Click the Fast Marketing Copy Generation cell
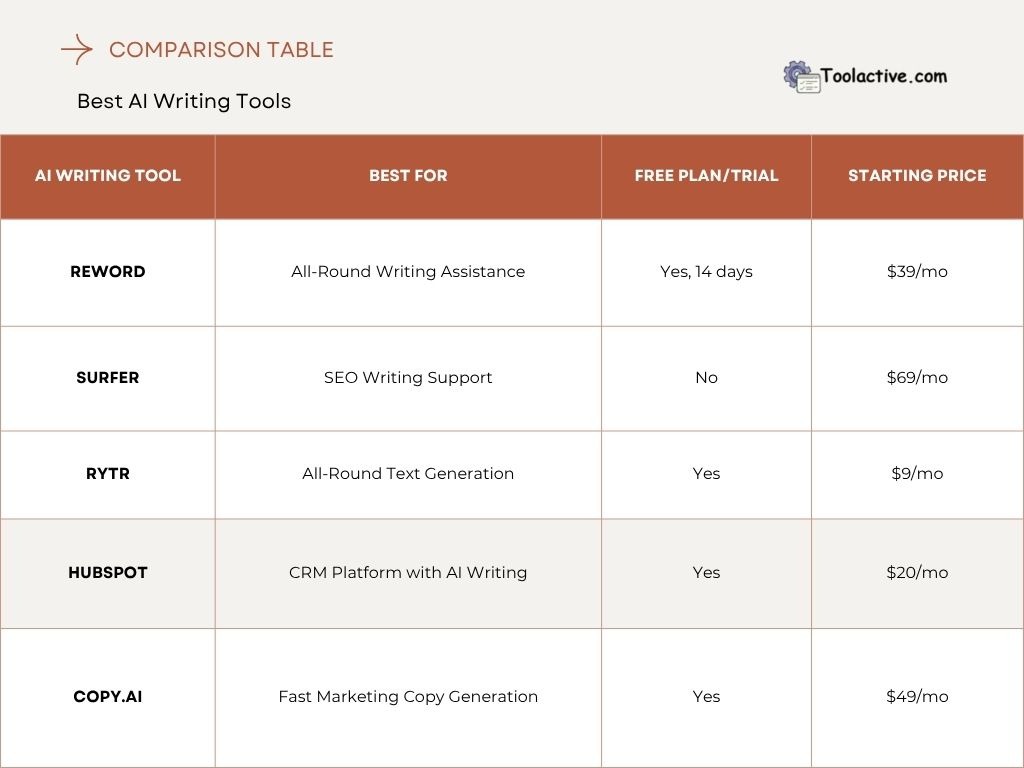The width and height of the screenshot is (1024, 768). click(x=408, y=697)
